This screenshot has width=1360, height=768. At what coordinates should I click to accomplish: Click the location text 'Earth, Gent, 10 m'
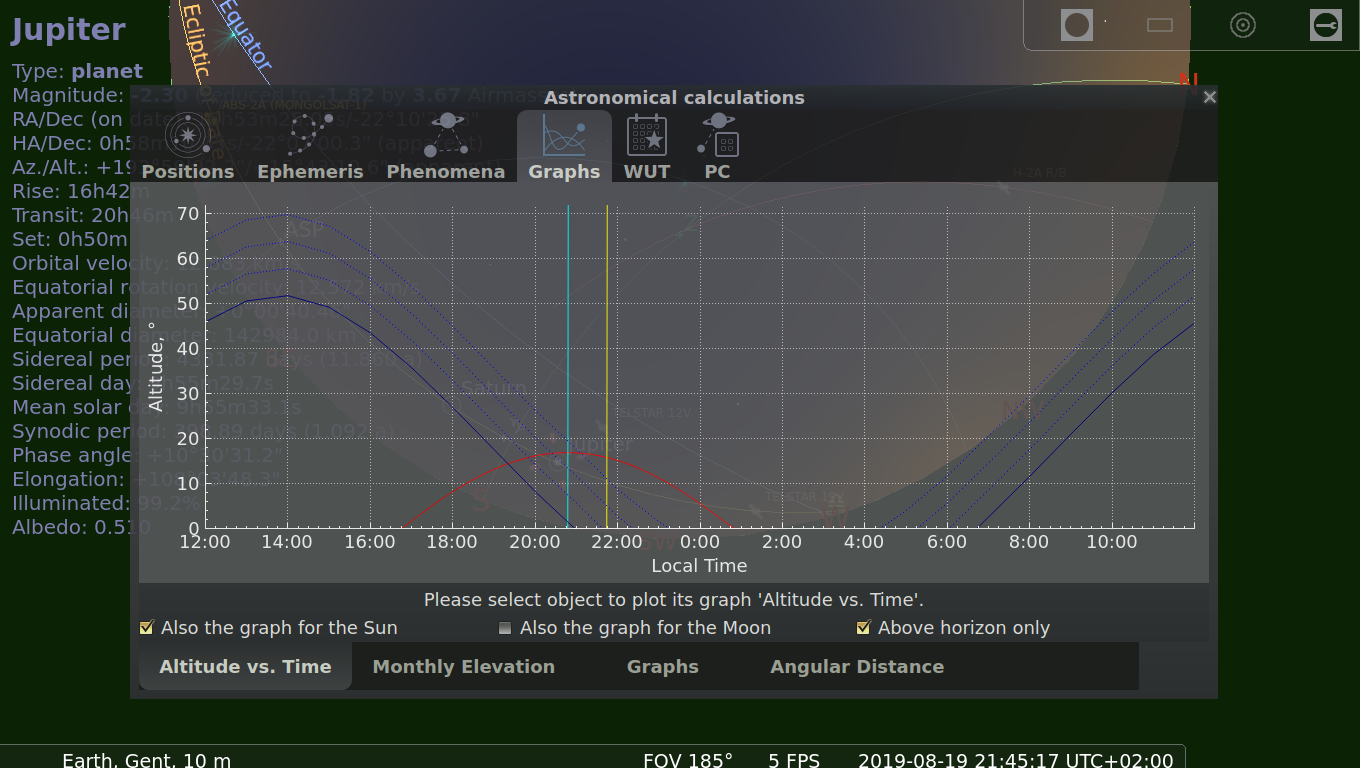coord(146,759)
